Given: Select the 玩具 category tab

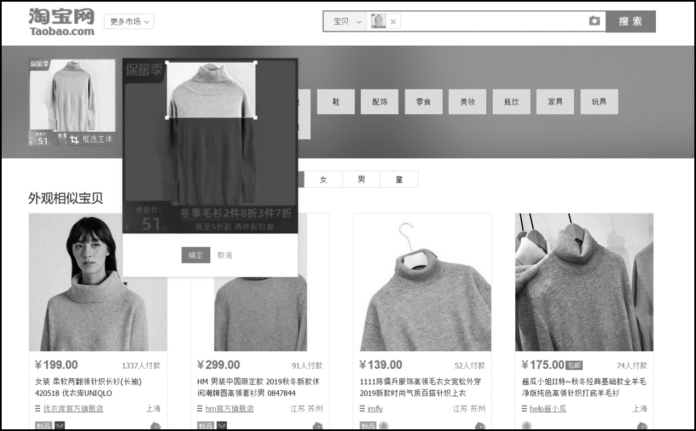Looking at the screenshot, I should (x=598, y=101).
